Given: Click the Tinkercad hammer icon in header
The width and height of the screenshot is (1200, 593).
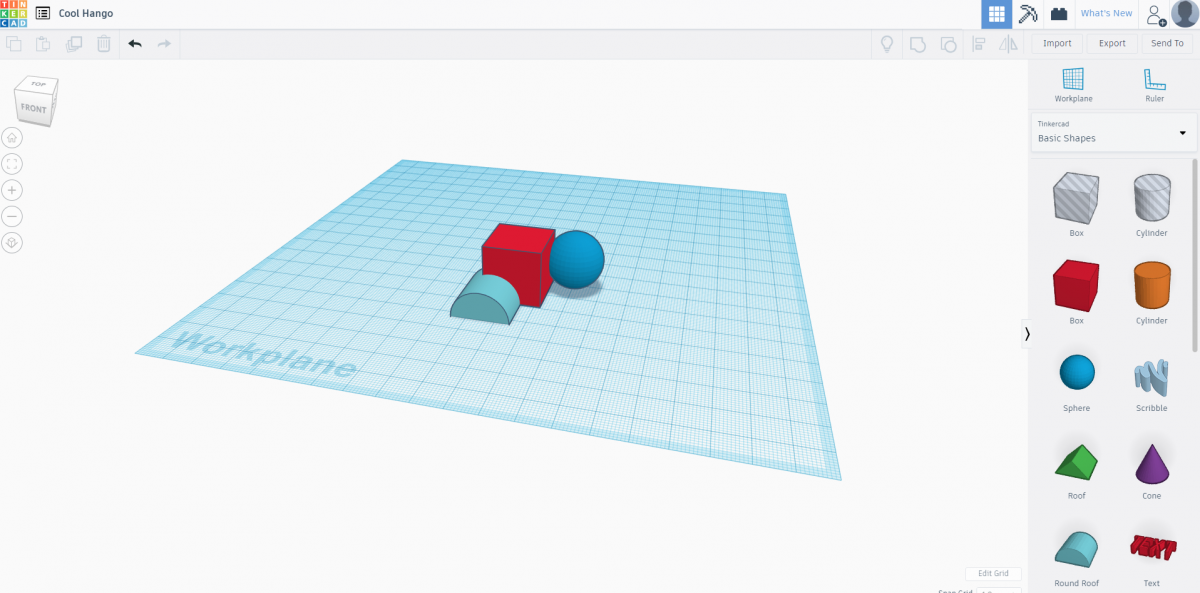Looking at the screenshot, I should click(1027, 14).
